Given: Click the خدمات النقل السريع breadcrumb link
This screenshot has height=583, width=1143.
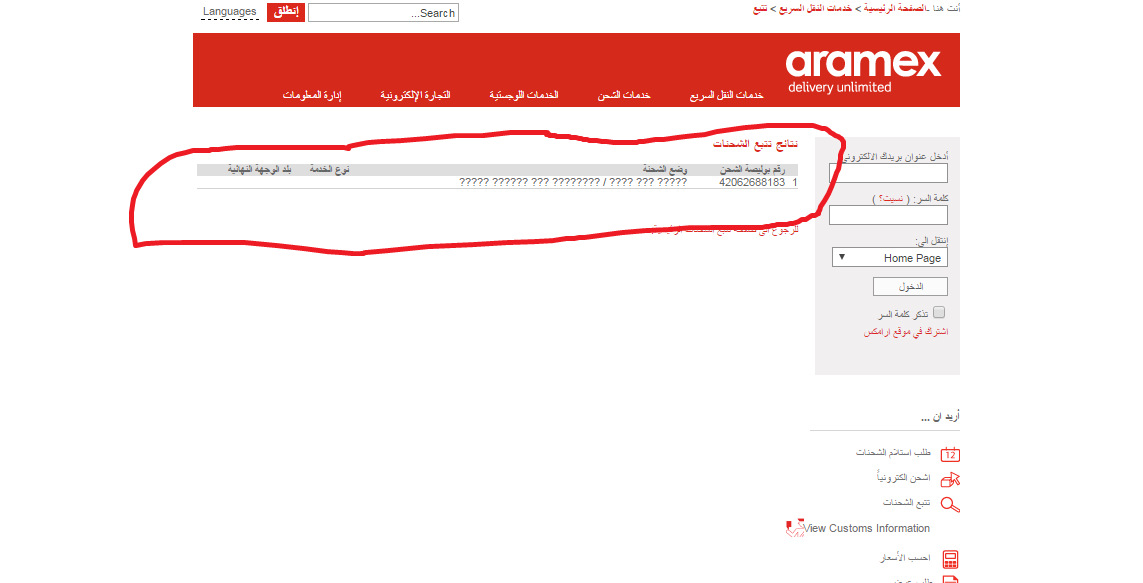Looking at the screenshot, I should 816,8.
